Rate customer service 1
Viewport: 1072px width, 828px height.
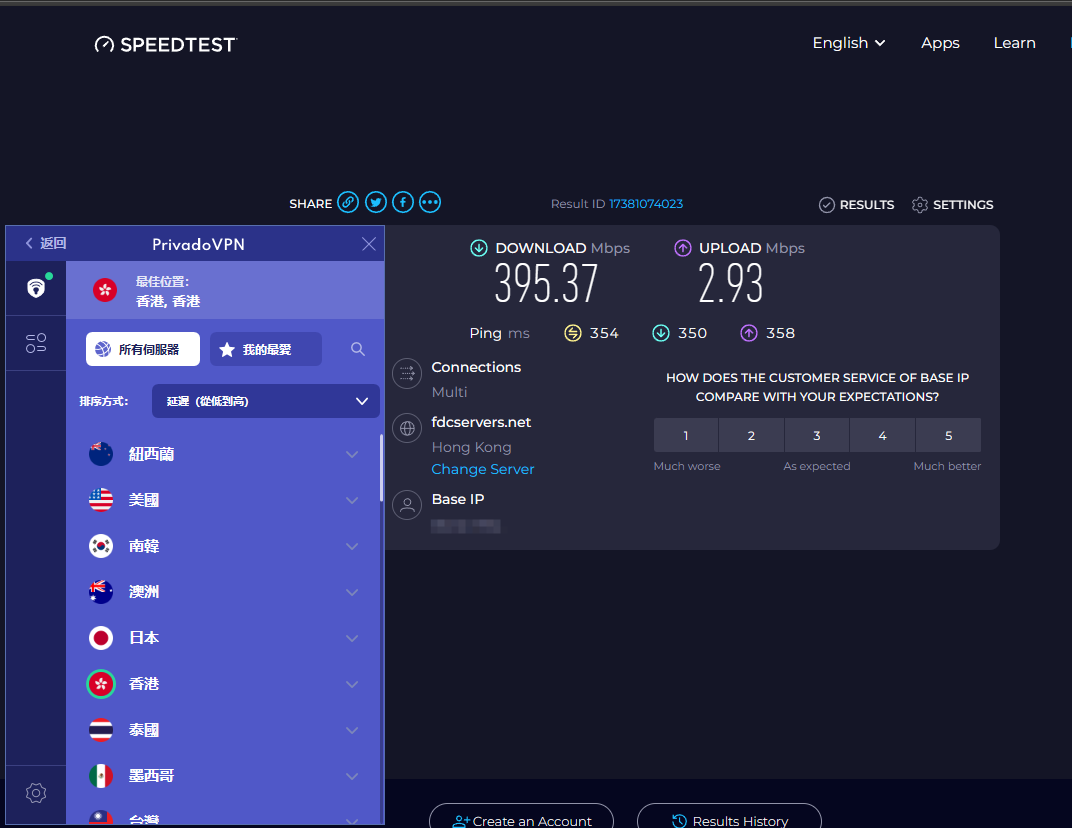coord(686,436)
